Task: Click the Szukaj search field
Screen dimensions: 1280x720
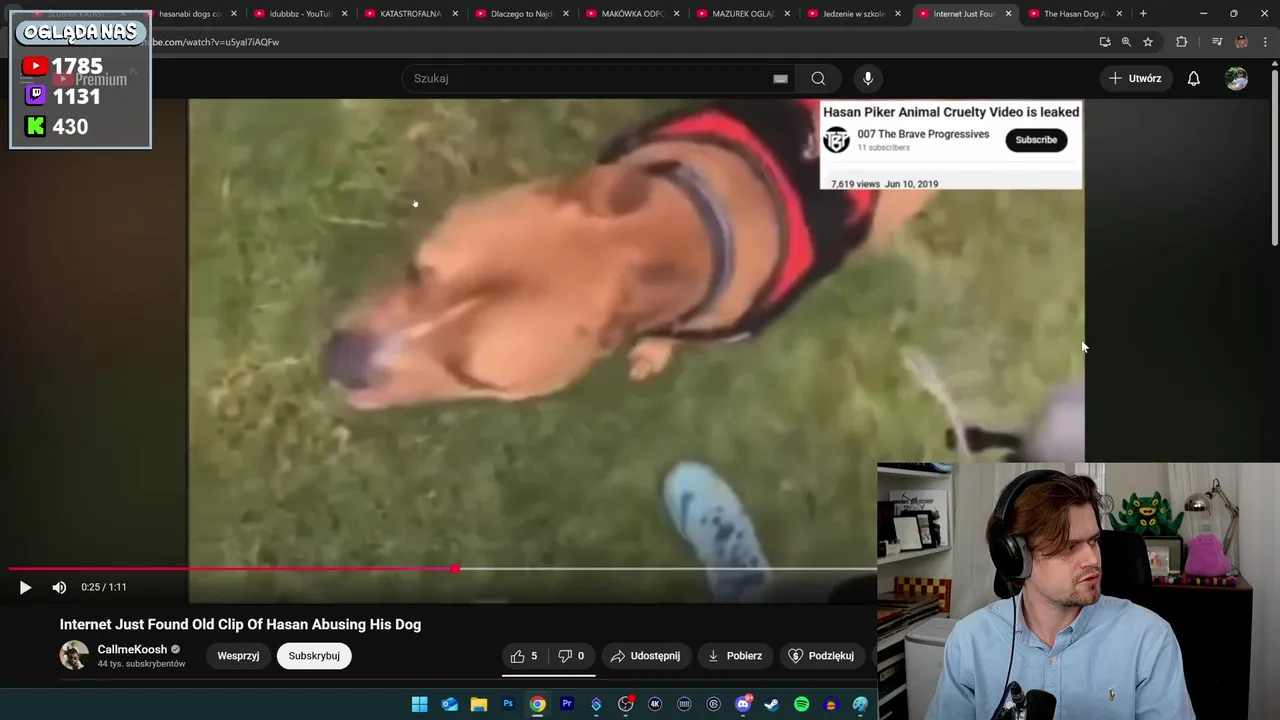Action: pos(600,78)
